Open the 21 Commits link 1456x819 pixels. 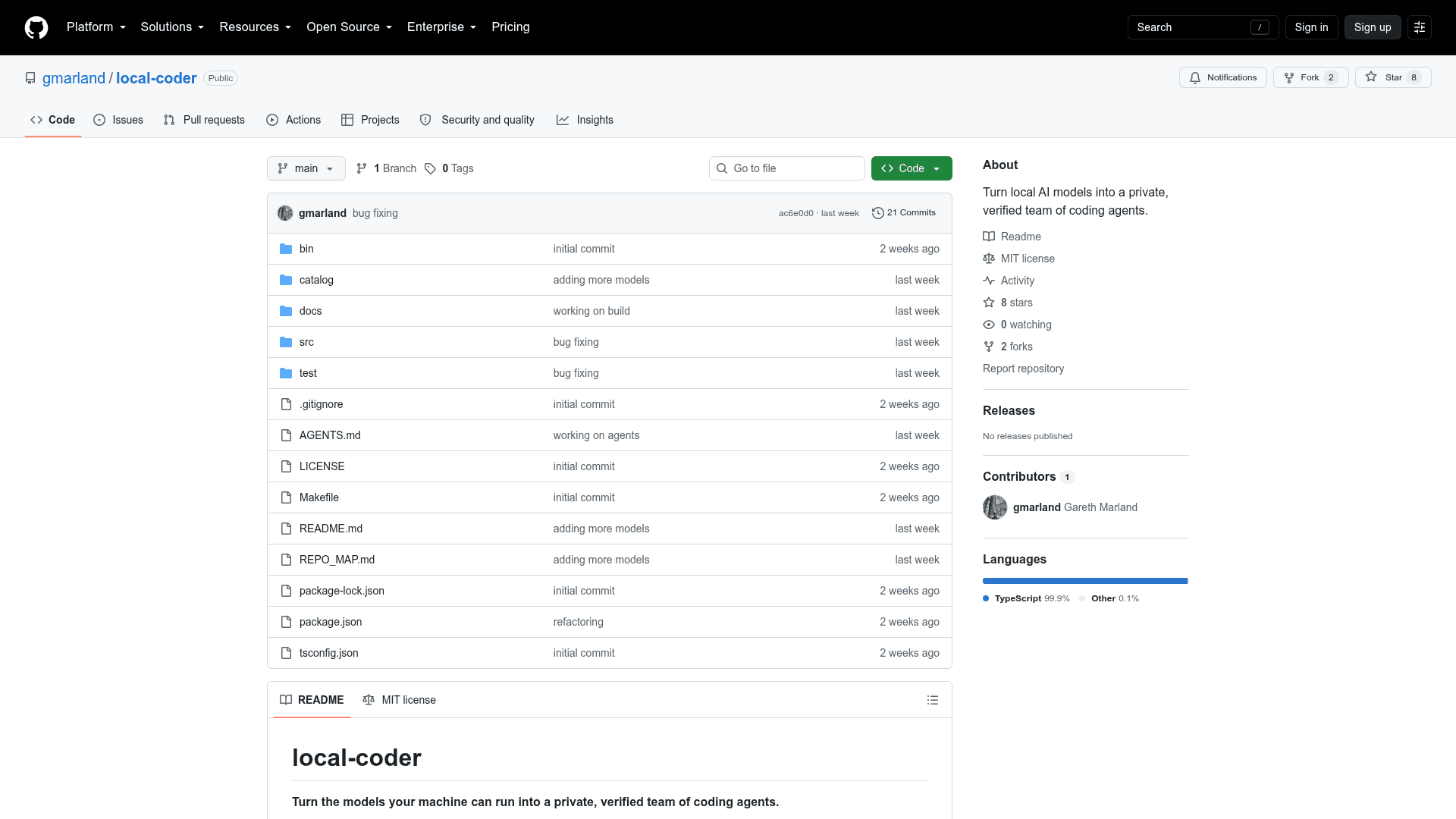pyautogui.click(x=904, y=213)
